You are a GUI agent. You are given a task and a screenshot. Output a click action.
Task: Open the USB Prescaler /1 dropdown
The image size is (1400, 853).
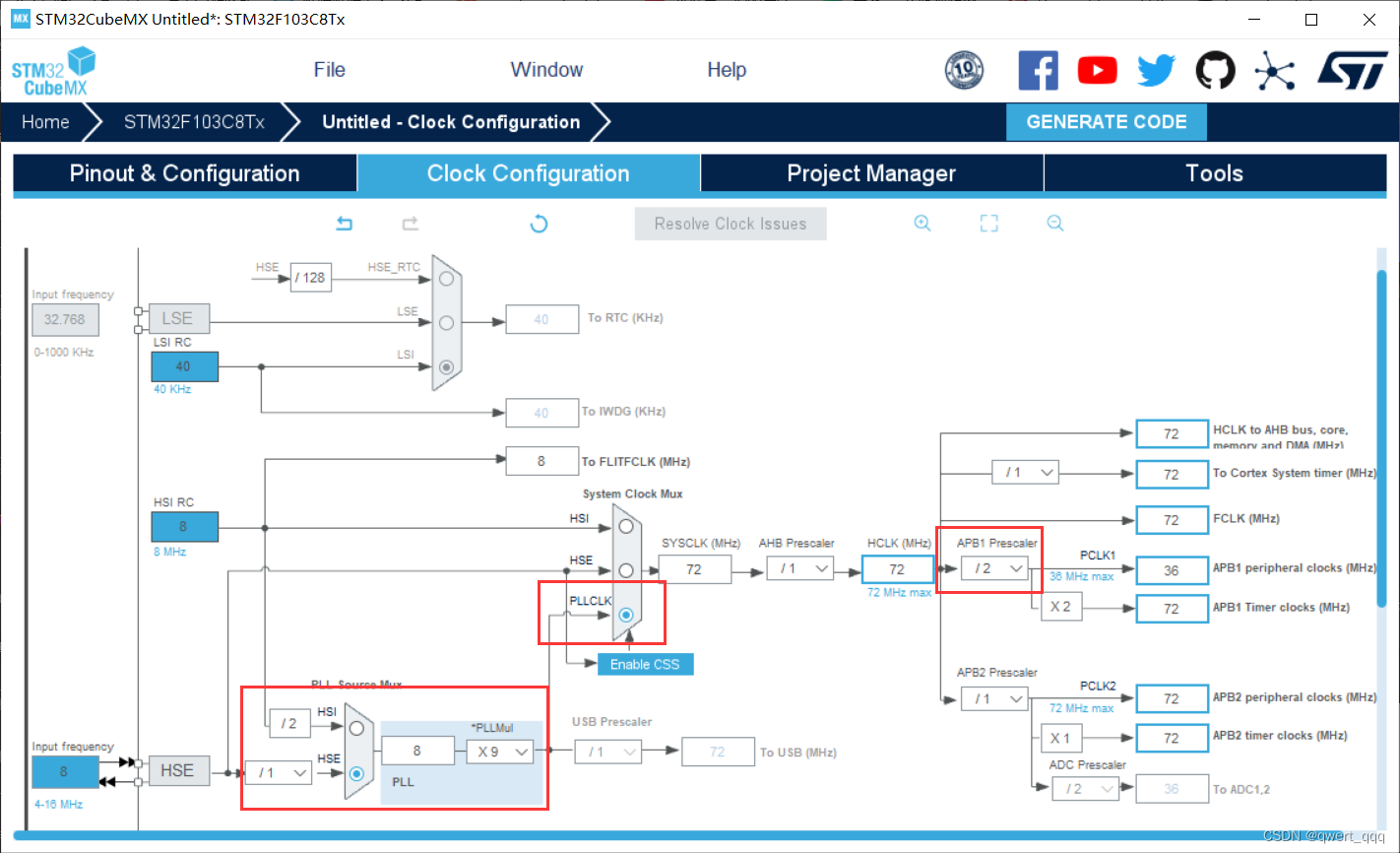point(607,752)
